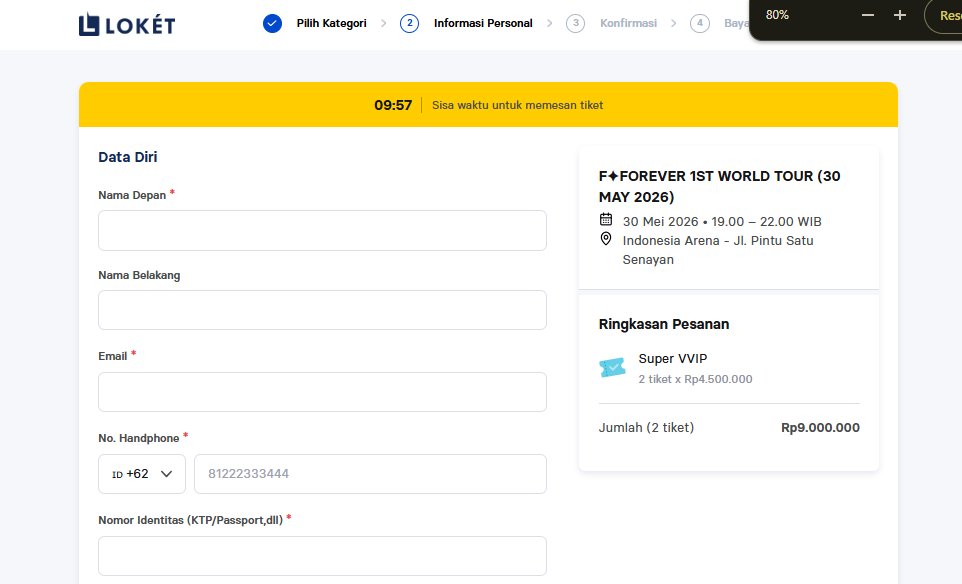The width and height of the screenshot is (962, 584).
Task: Click the Ringkasan Pesanan heading
Action: tap(664, 324)
